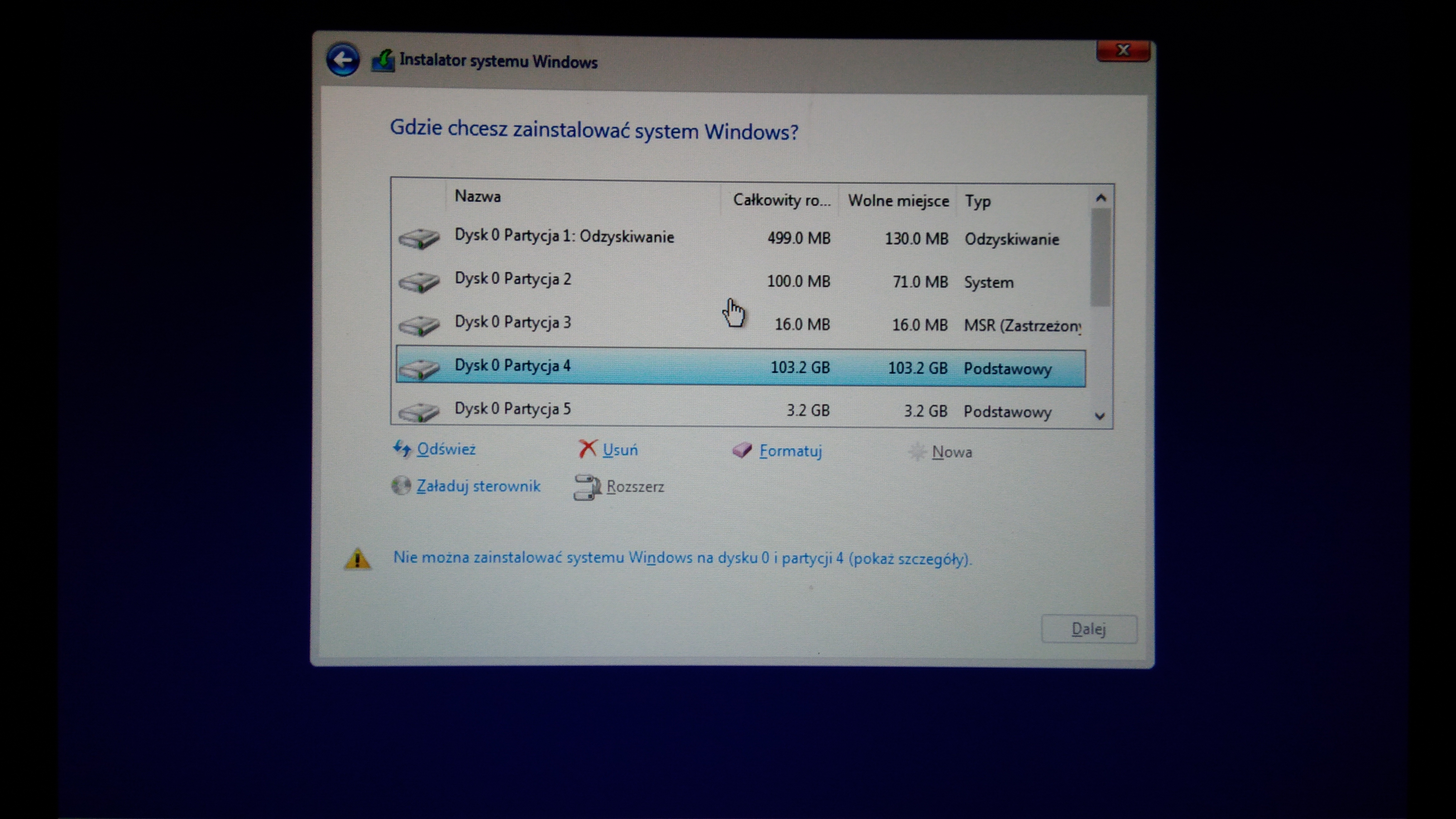Refresh list with Odśwież link
Image resolution: width=1456 pixels, height=819 pixels.
pos(446,449)
